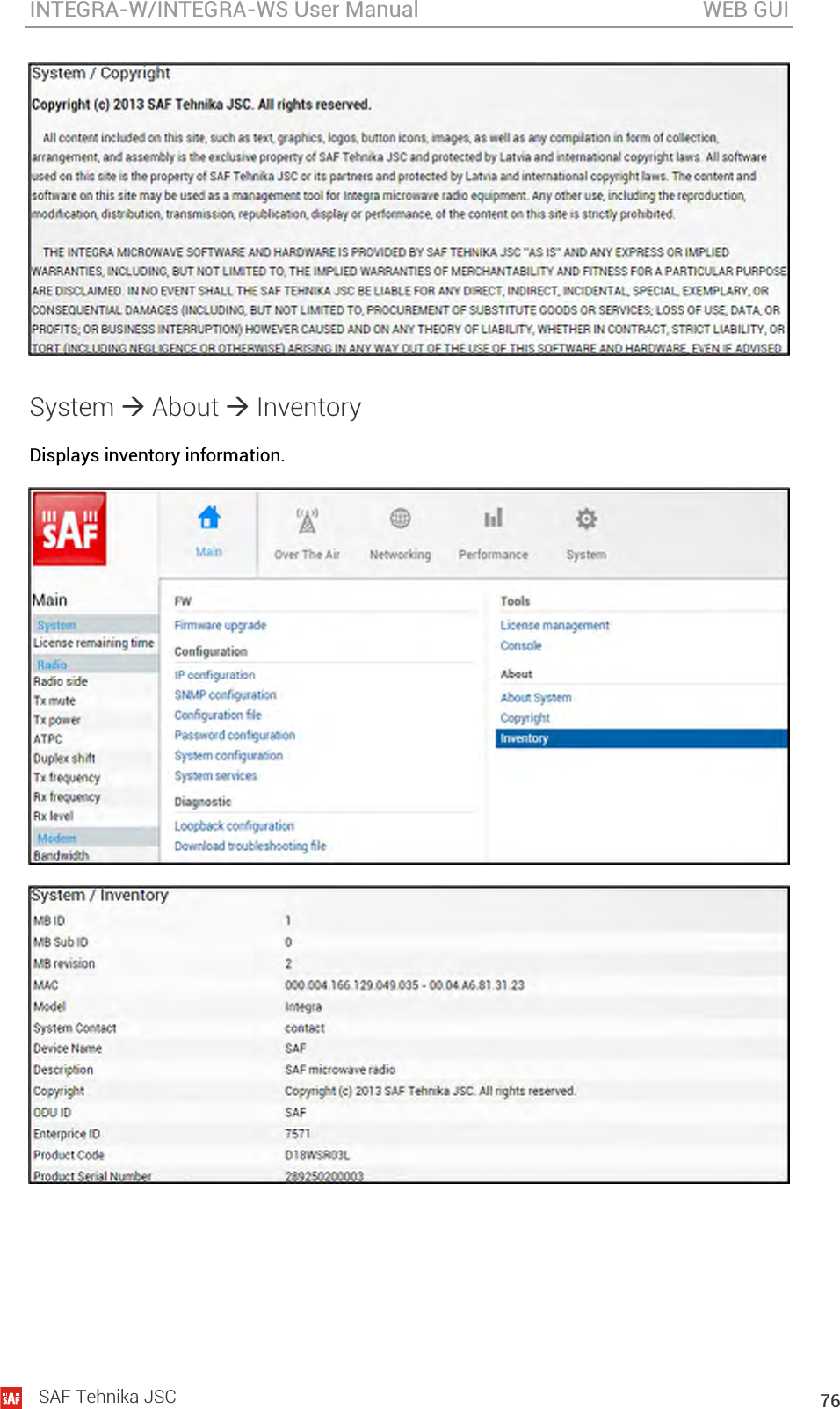Click 'Radio side' in sidebar

60,681
